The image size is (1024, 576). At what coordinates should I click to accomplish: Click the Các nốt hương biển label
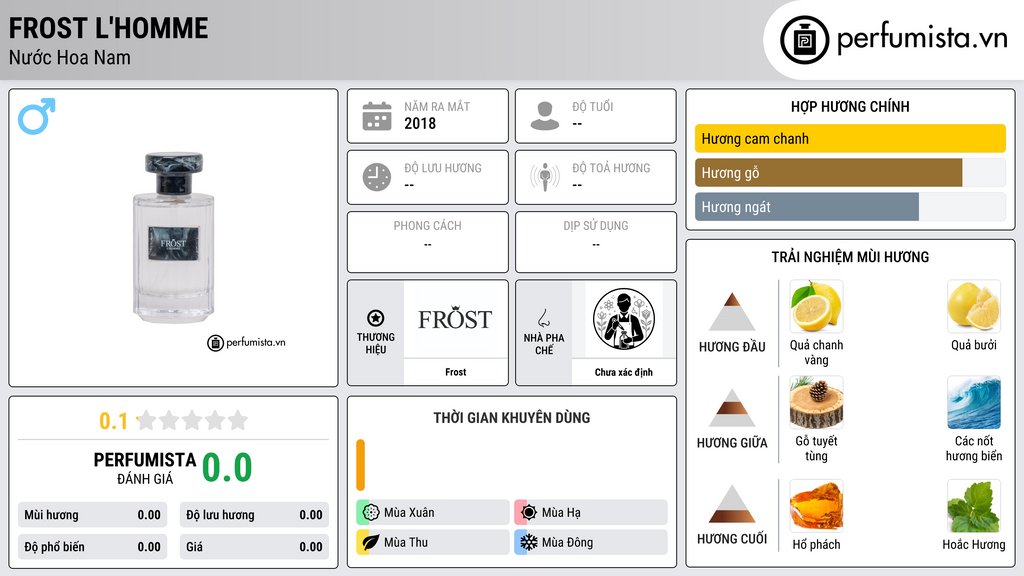(x=974, y=449)
